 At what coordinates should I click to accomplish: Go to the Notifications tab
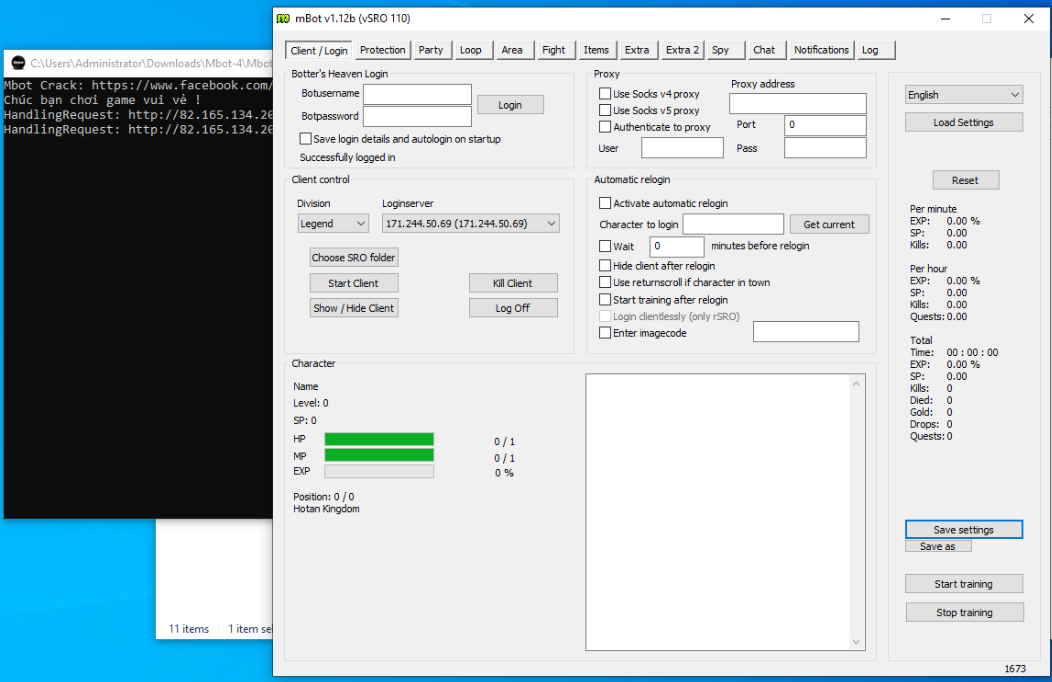821,50
